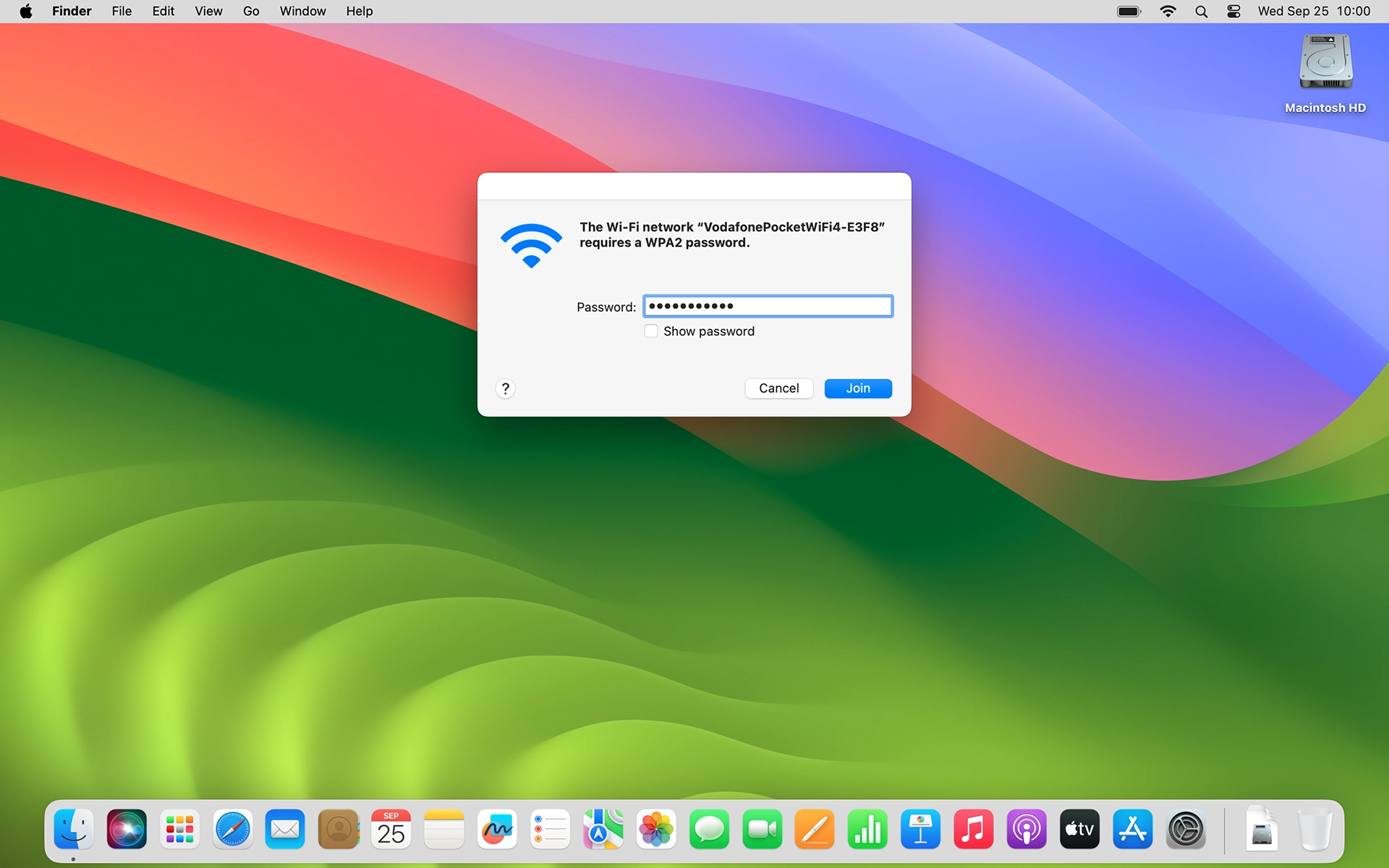Click inside the Password input field

pos(767,305)
